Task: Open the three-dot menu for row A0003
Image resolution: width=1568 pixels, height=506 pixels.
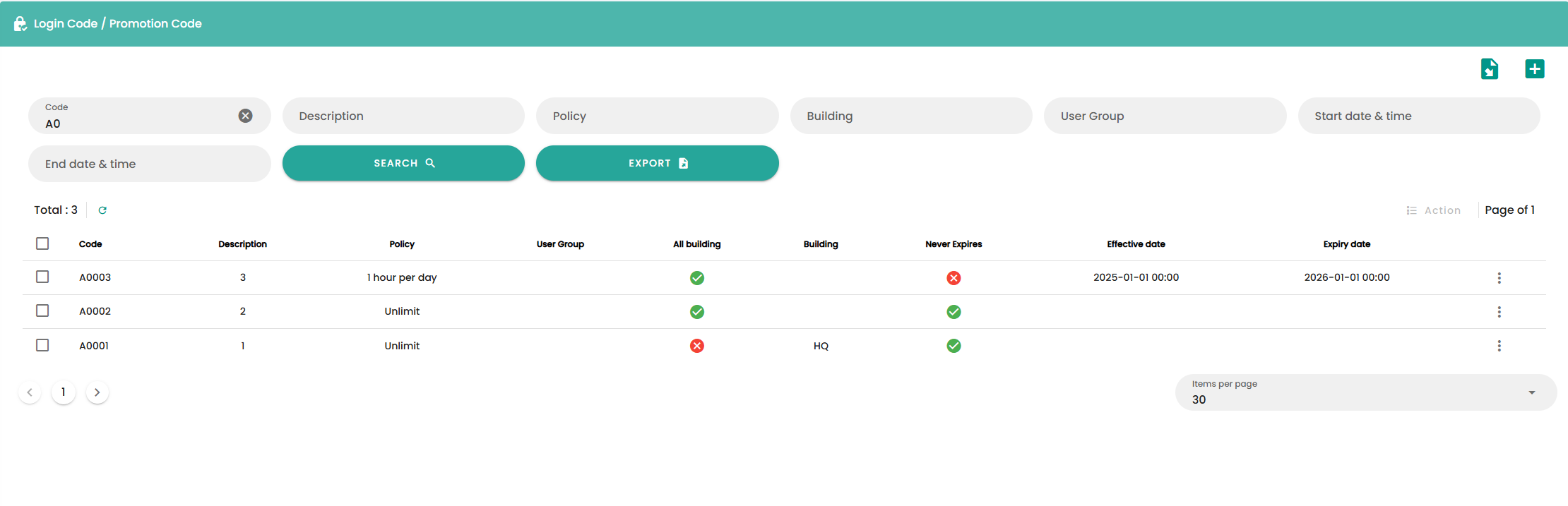Action: point(1499,278)
